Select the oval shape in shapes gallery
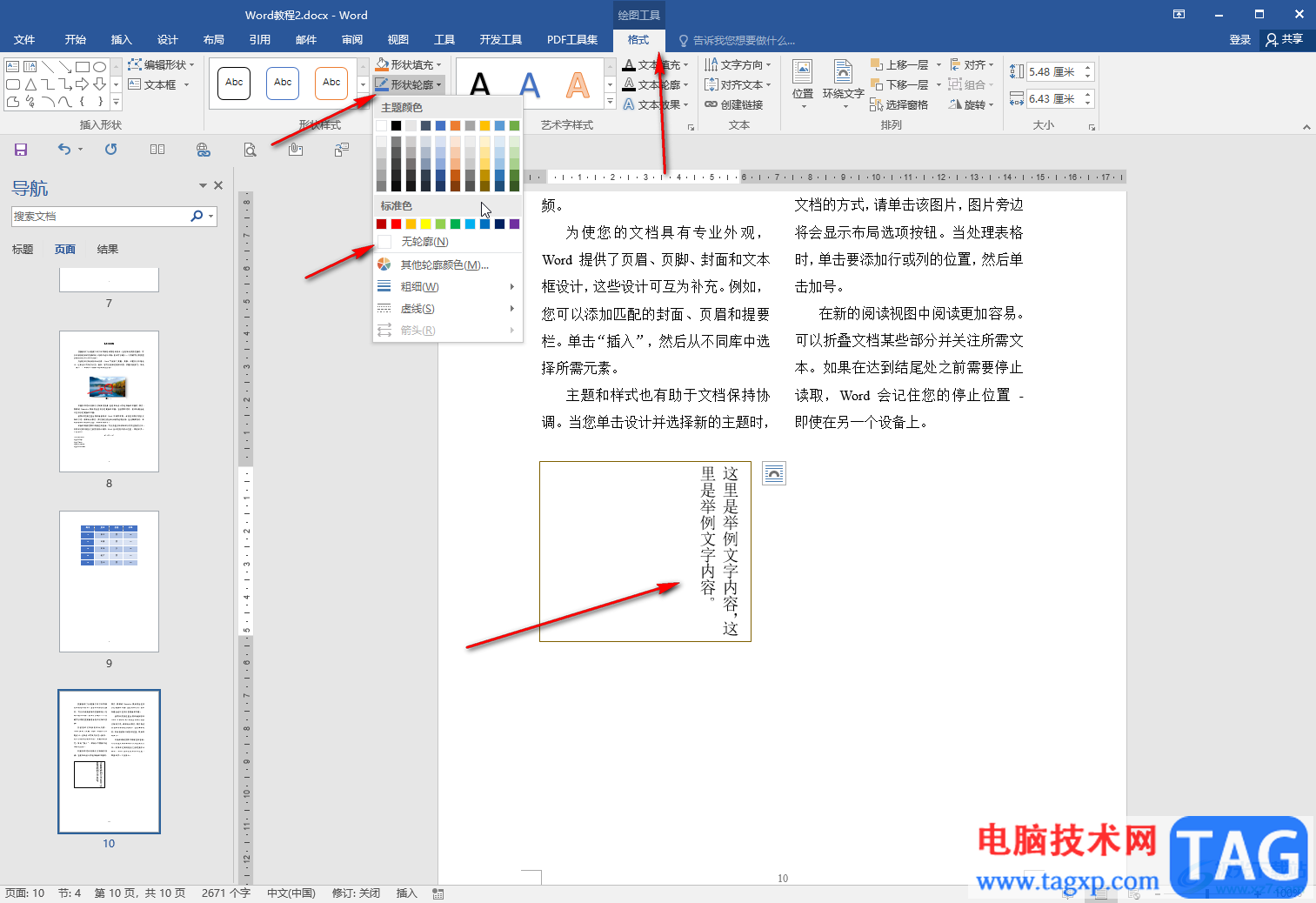Screen dimensions: 1316x903 (x=99, y=67)
